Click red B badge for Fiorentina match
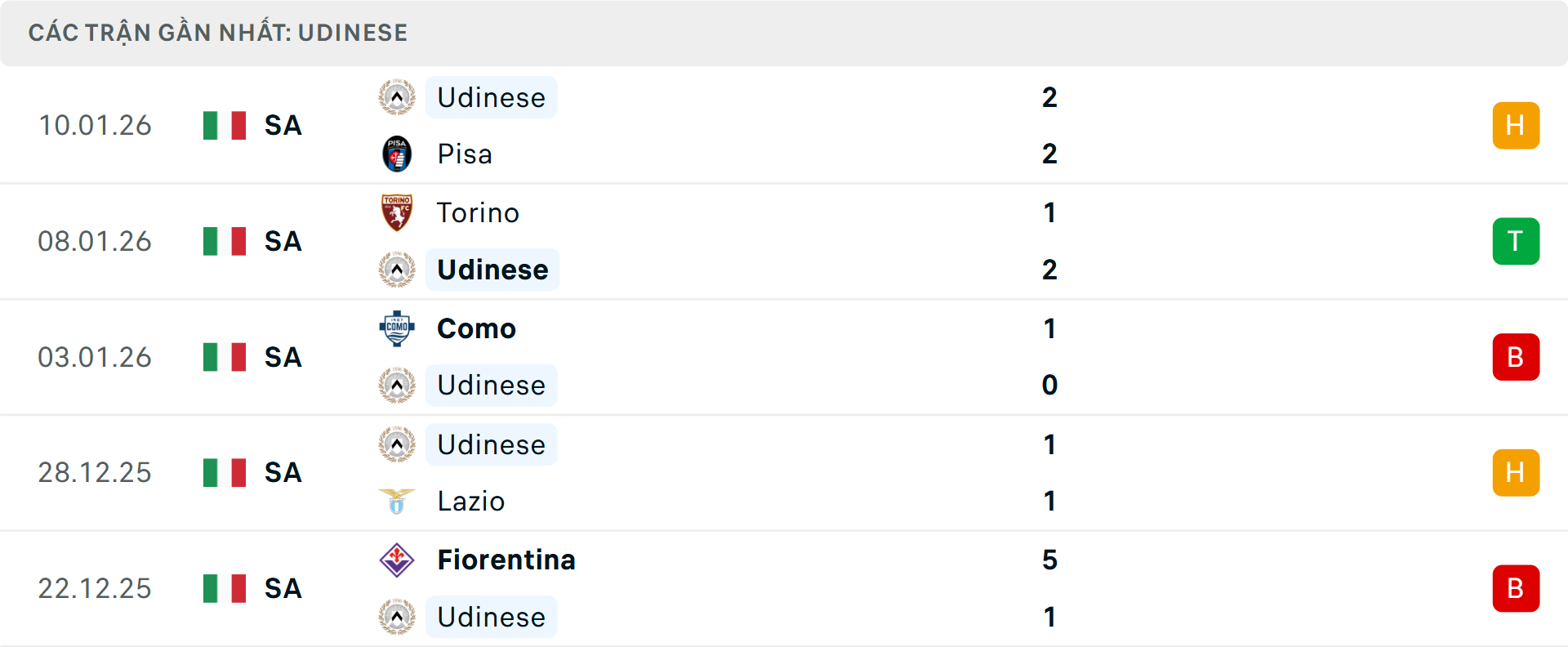The image size is (1568, 647). [1516, 588]
